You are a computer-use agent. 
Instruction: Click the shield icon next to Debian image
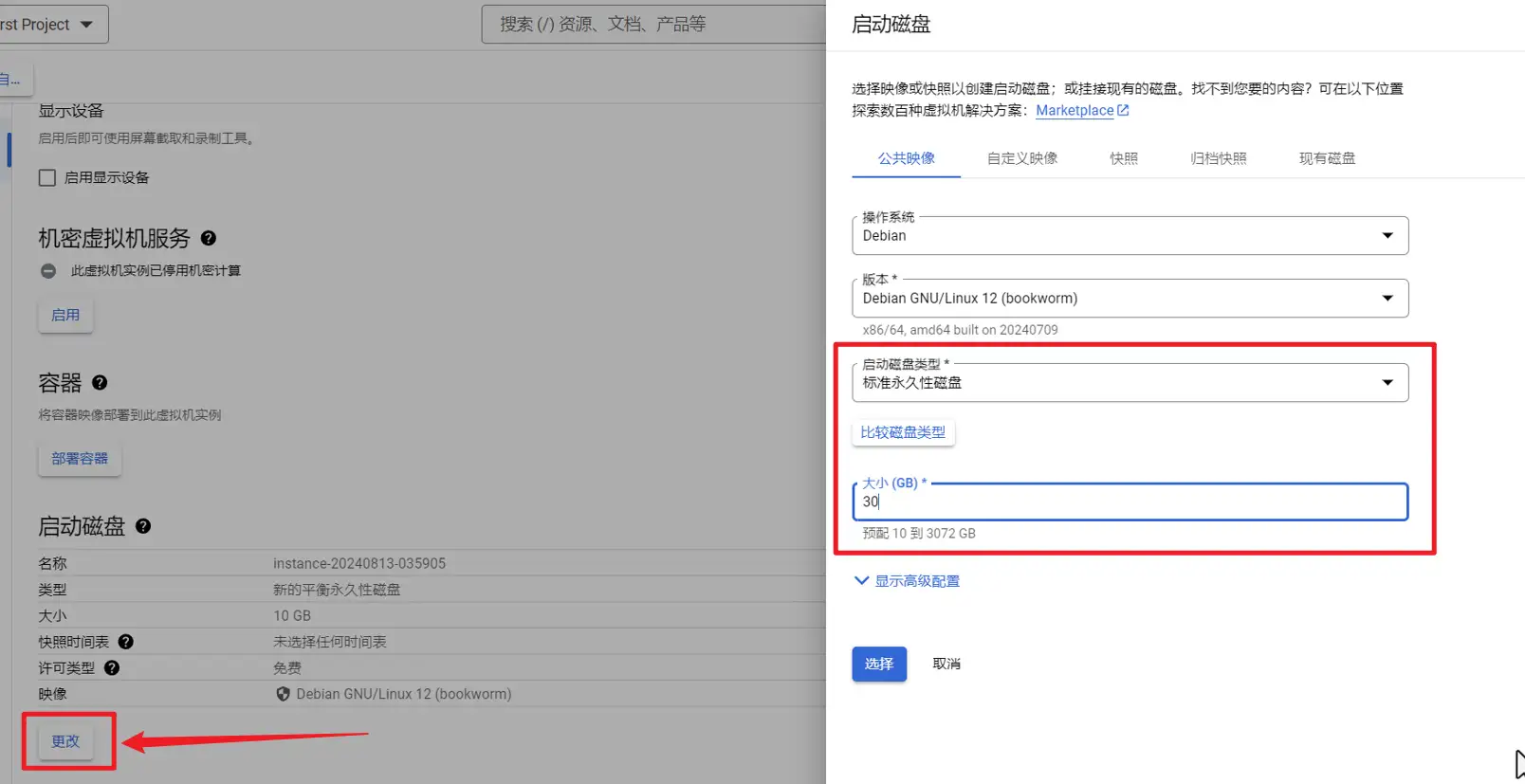click(x=283, y=694)
